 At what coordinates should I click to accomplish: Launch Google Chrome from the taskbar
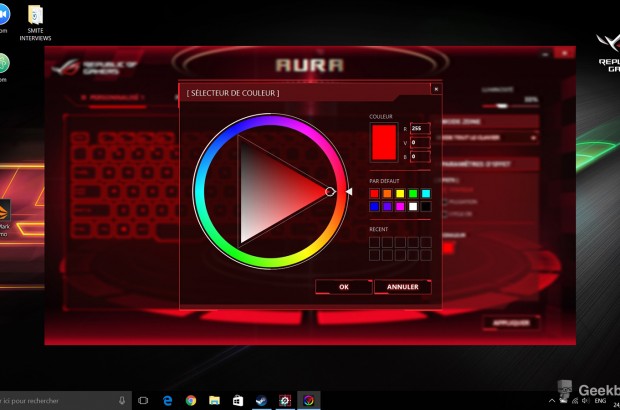[190, 400]
